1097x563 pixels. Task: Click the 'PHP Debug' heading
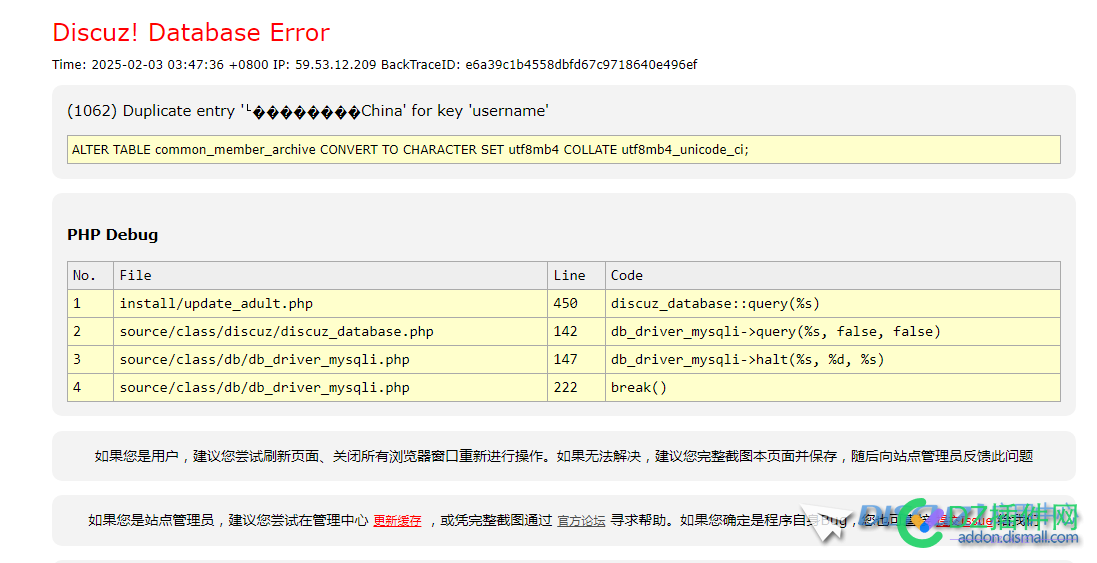tap(113, 234)
